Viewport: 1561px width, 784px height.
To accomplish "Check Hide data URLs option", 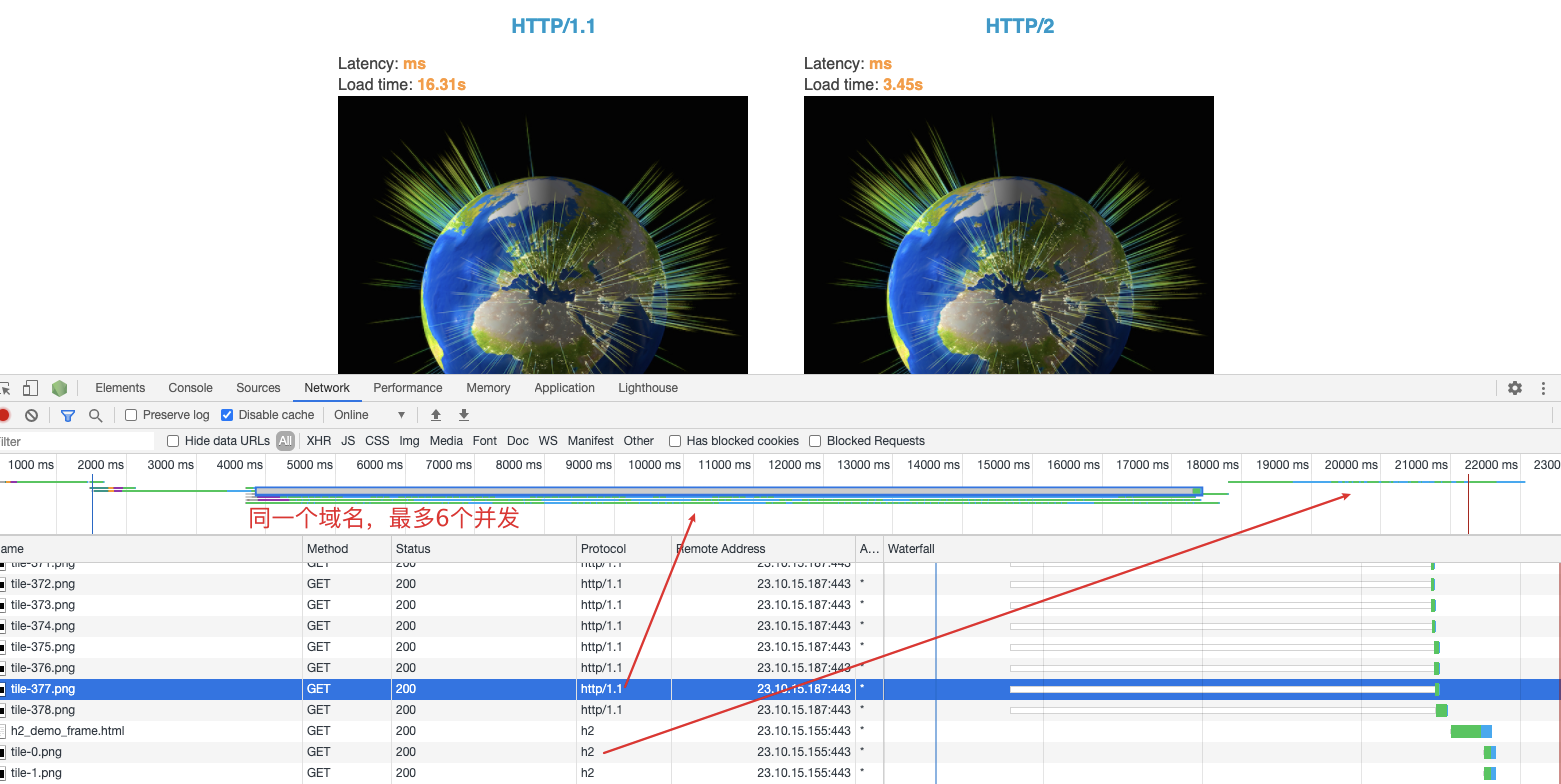I will click(x=173, y=441).
